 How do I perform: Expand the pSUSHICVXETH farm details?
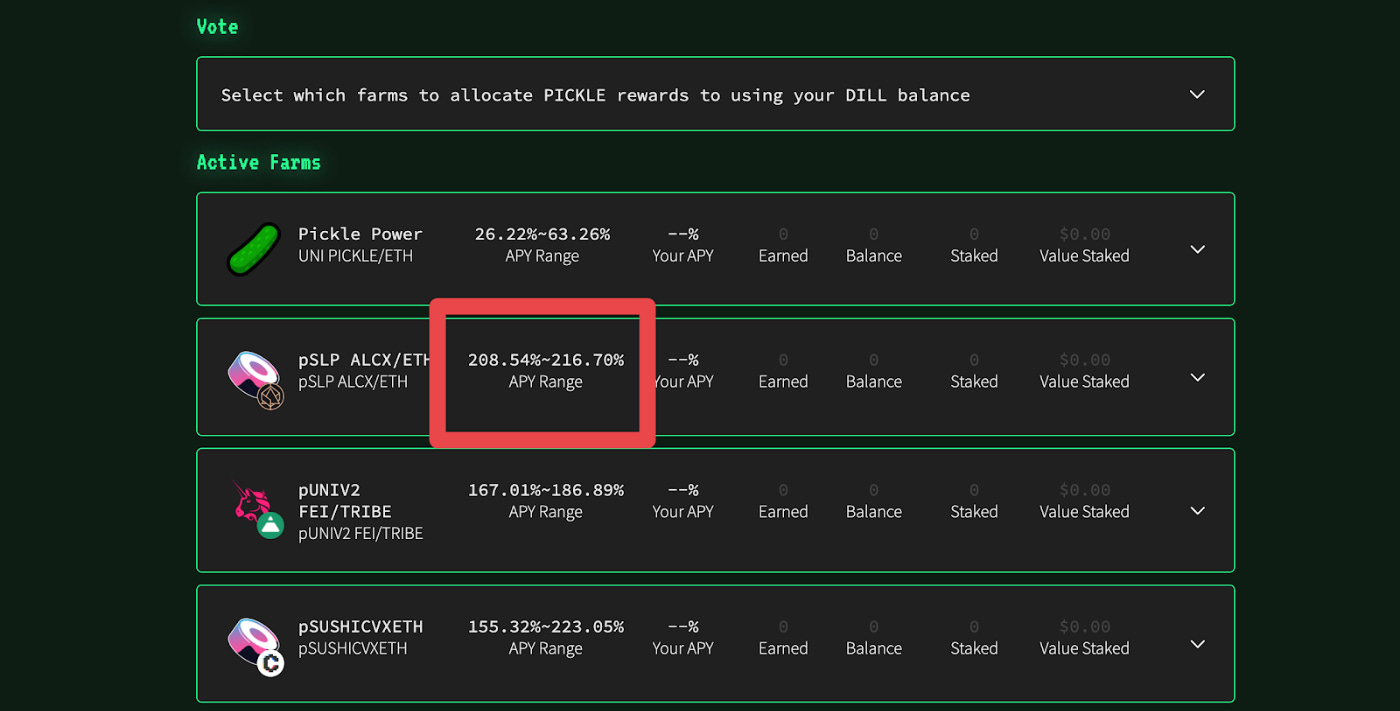[x=1196, y=644]
